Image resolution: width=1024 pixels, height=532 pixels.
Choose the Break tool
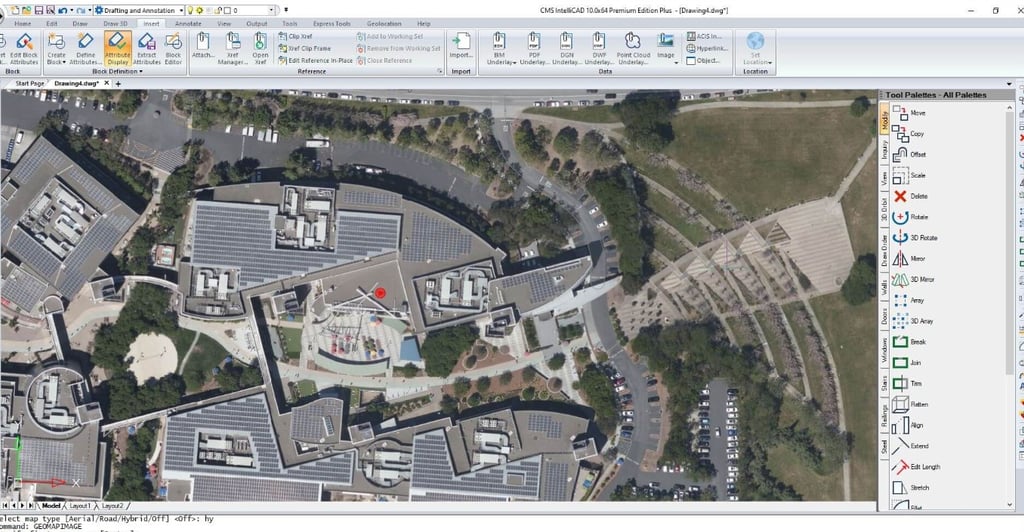[909, 342]
